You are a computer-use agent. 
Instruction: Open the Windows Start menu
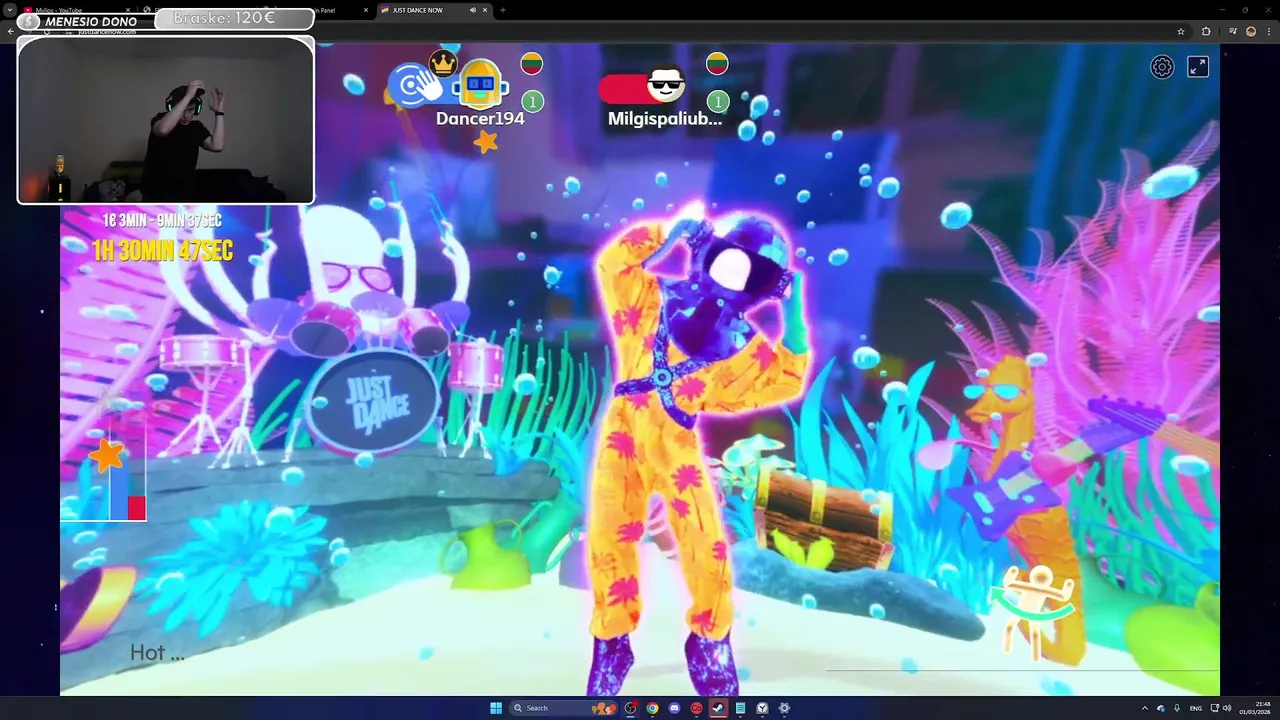496,708
